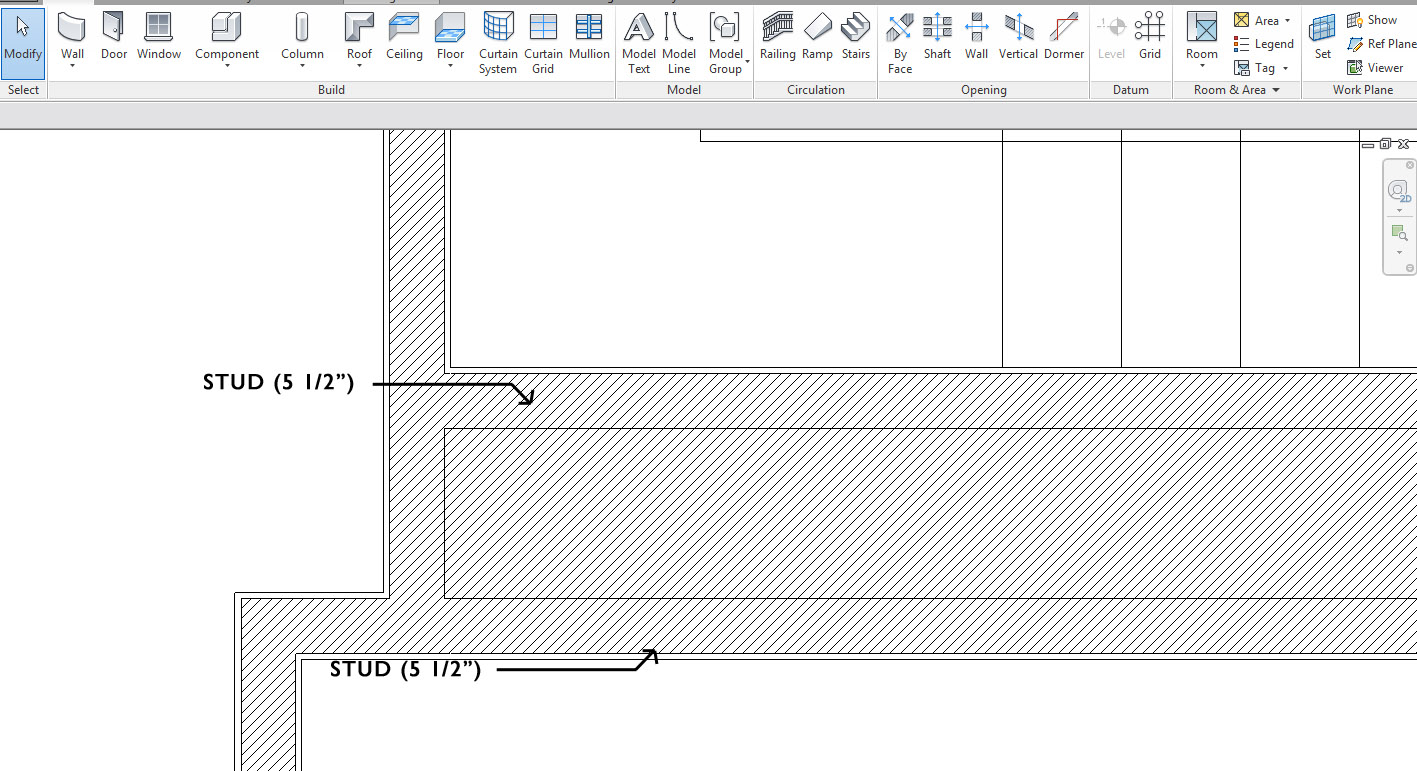The height and width of the screenshot is (771, 1417).
Task: Select the Curtain Grid tool
Action: tap(543, 43)
